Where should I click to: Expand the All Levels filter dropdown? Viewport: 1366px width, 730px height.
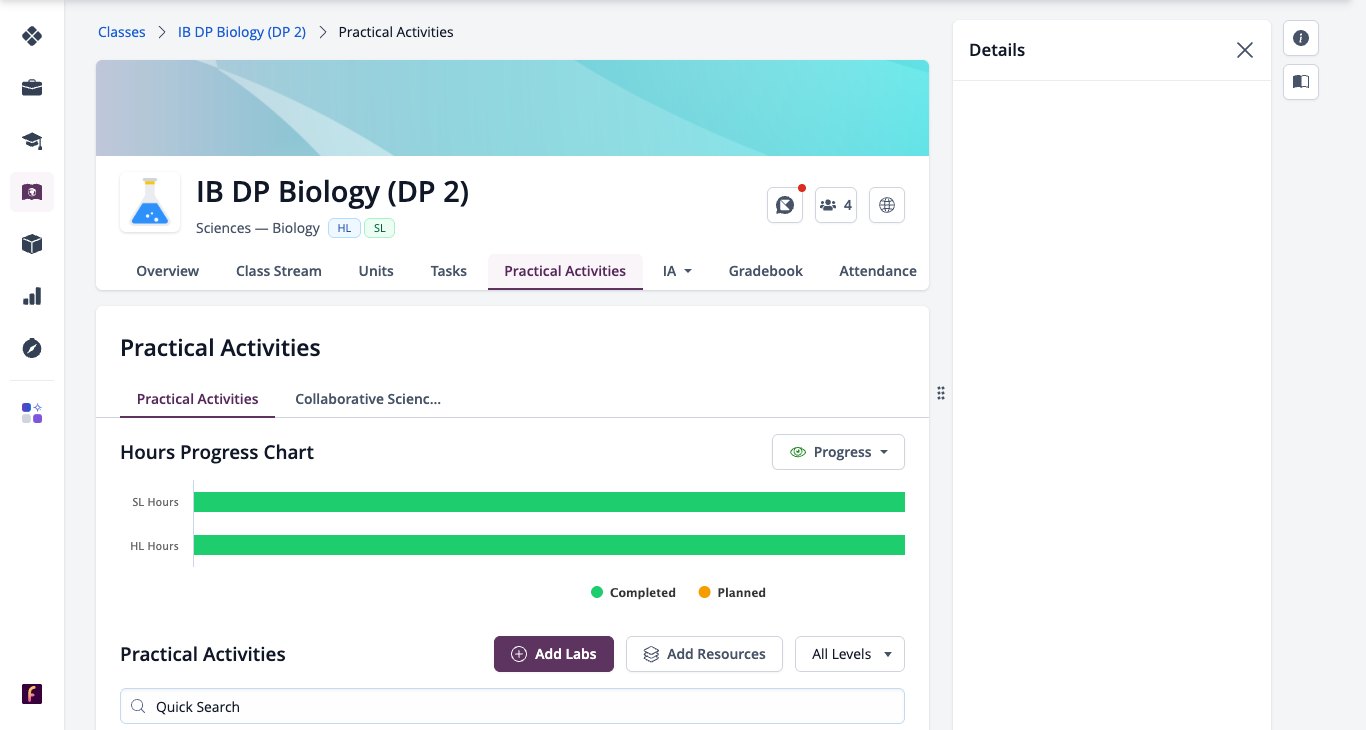point(850,654)
